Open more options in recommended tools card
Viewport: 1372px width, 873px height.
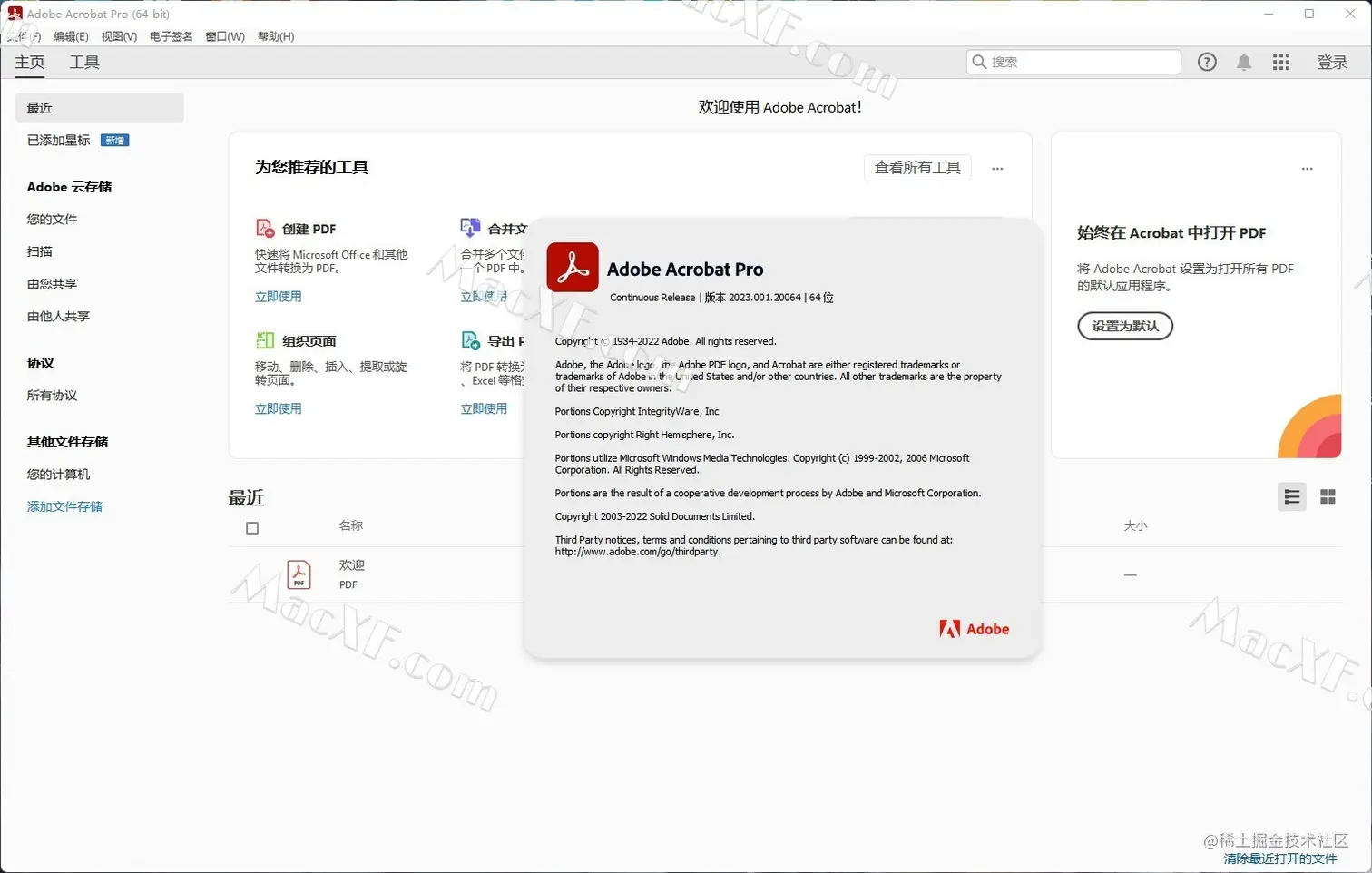click(997, 169)
